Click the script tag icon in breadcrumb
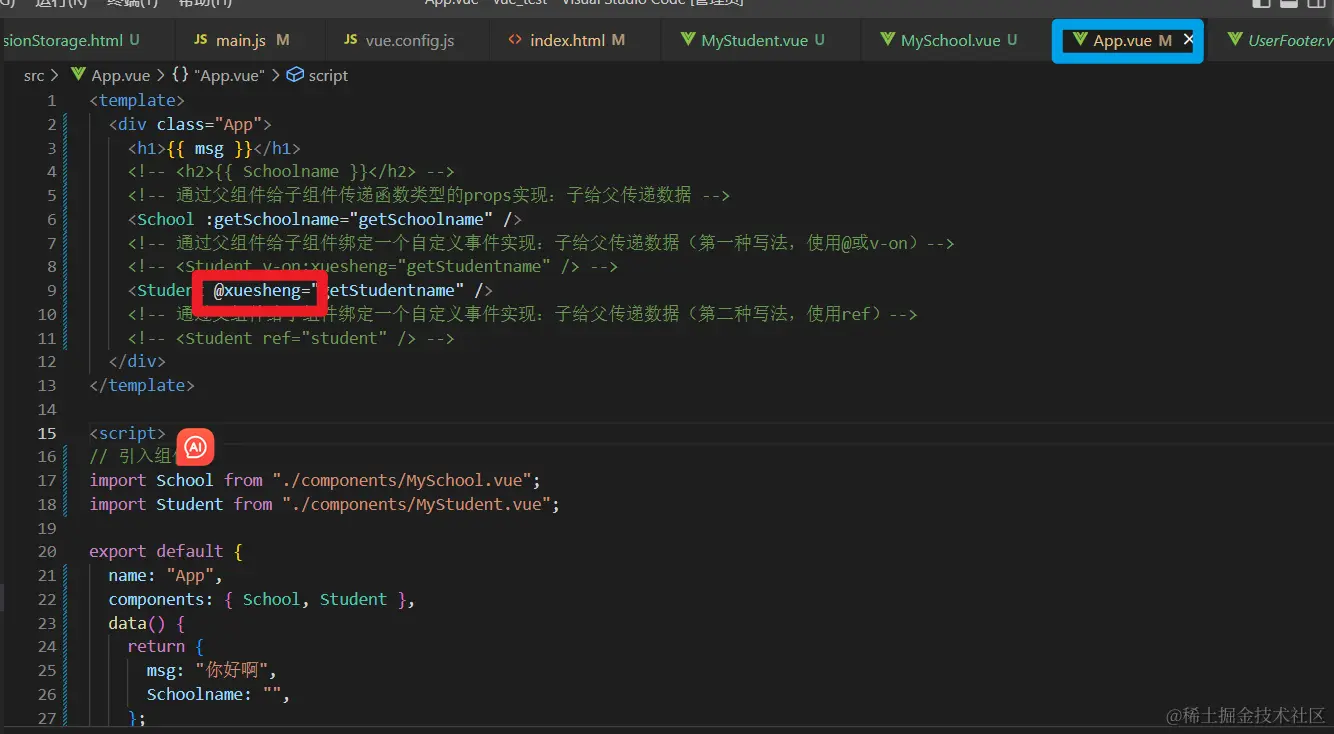Viewport: 1334px width, 734px height. point(295,75)
